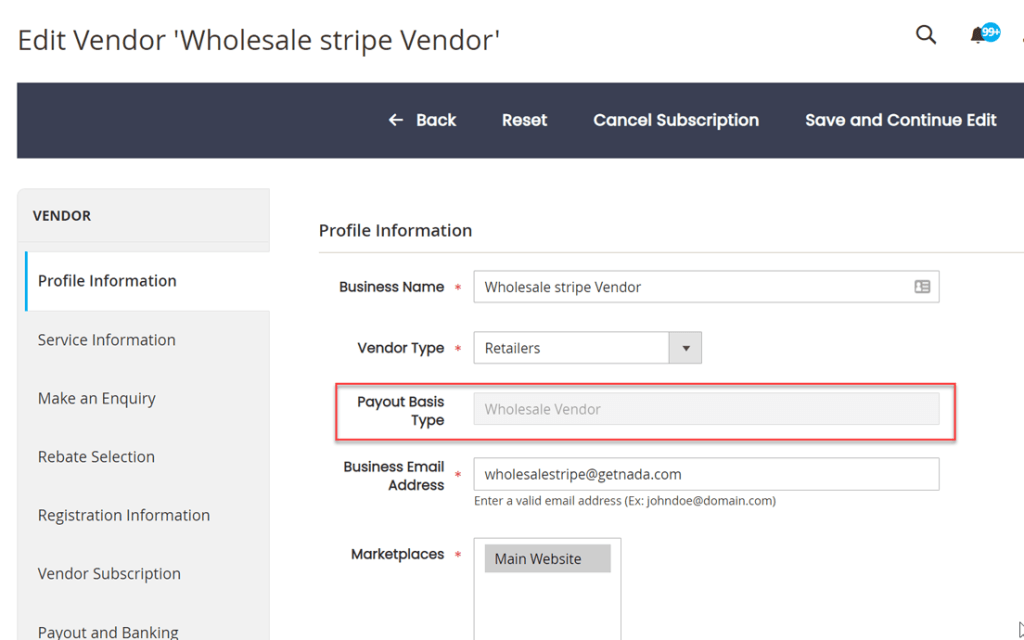Click the Reset button

[524, 120]
